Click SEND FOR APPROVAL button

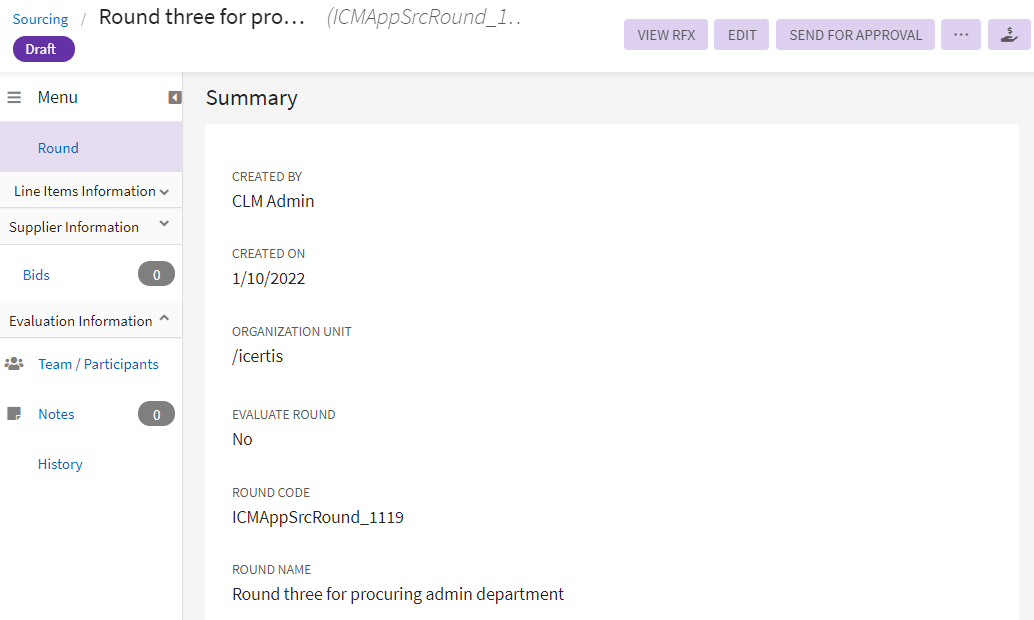click(855, 35)
